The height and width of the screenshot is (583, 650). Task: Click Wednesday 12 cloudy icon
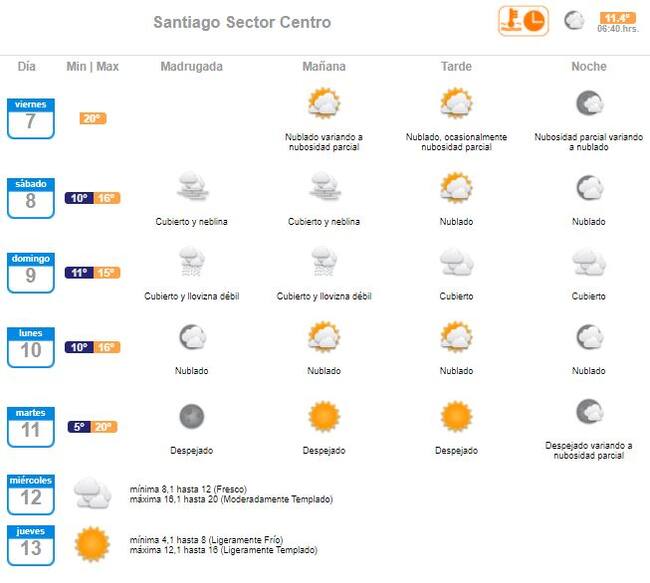(92, 491)
